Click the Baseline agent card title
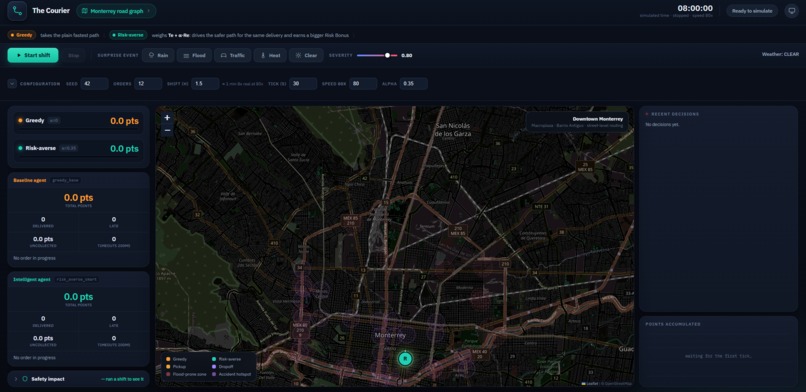This screenshot has width=806, height=392. click(x=30, y=180)
